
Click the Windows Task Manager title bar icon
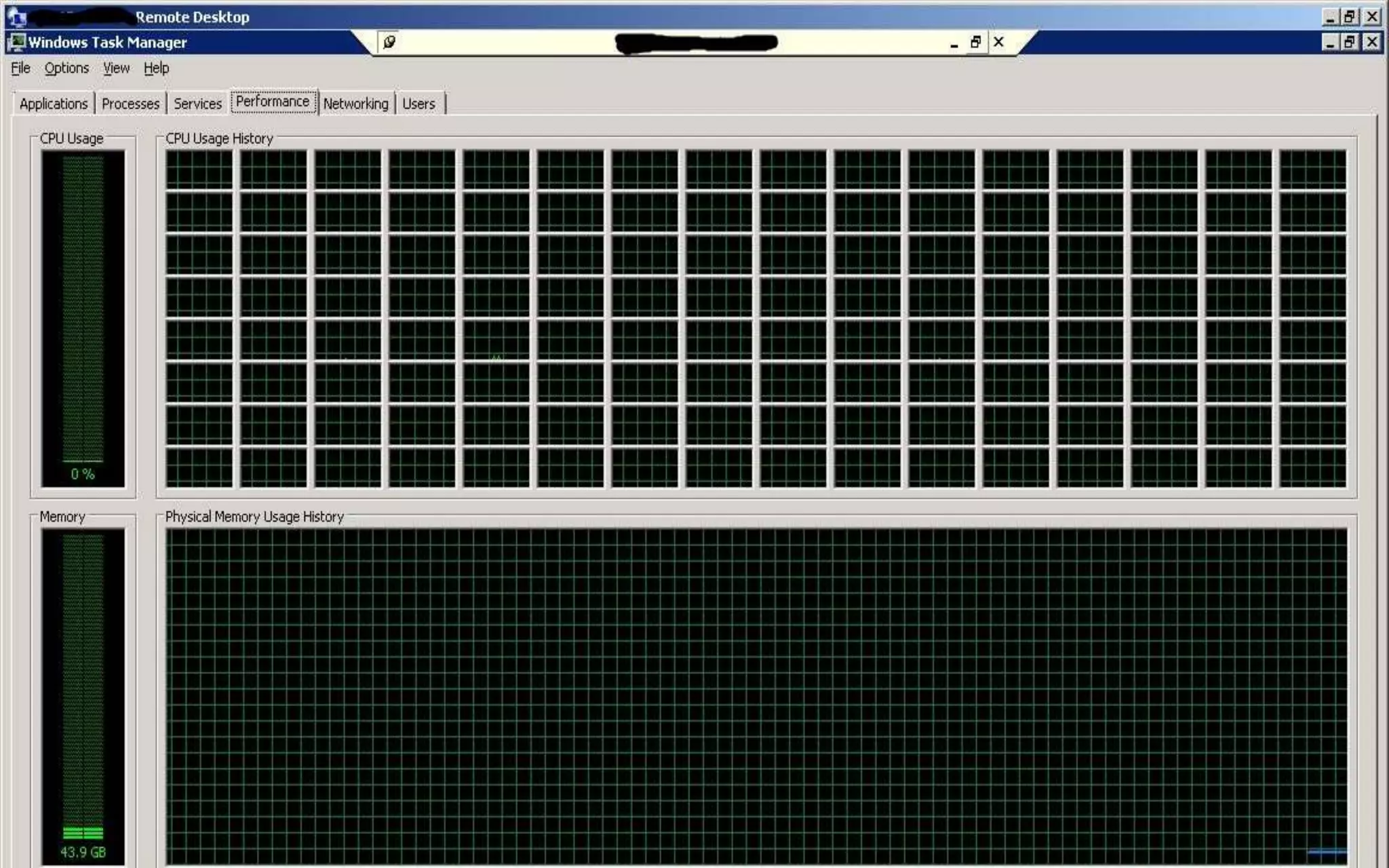pyautogui.click(x=16, y=42)
